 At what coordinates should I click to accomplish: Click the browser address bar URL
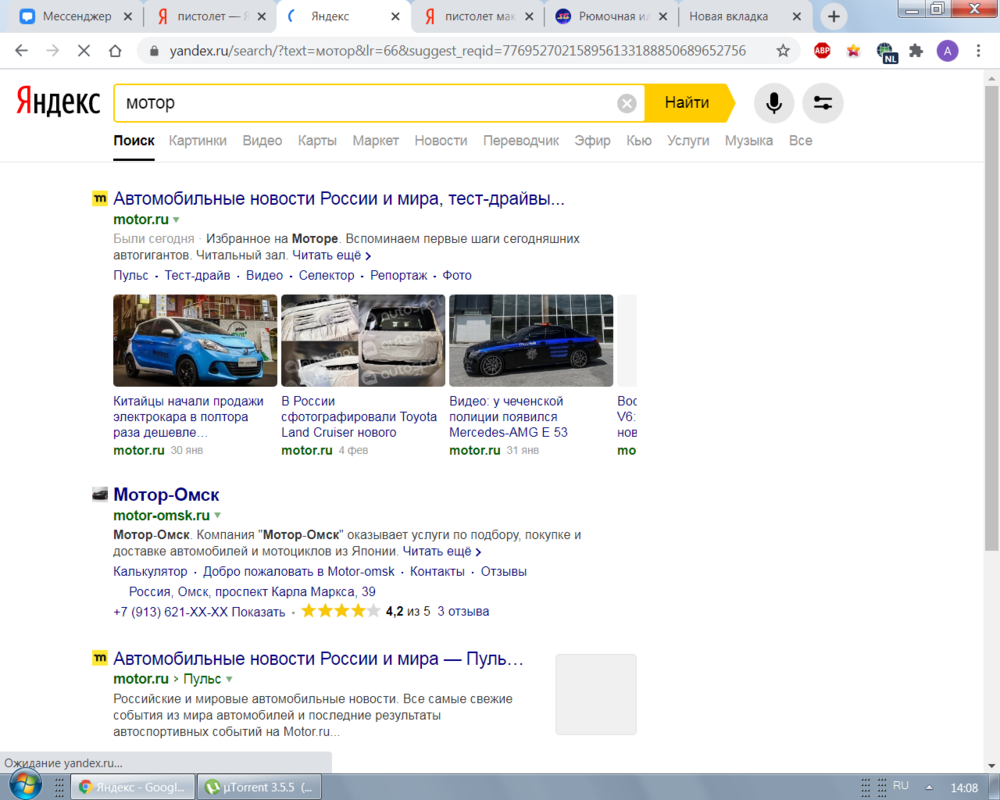click(x=457, y=51)
